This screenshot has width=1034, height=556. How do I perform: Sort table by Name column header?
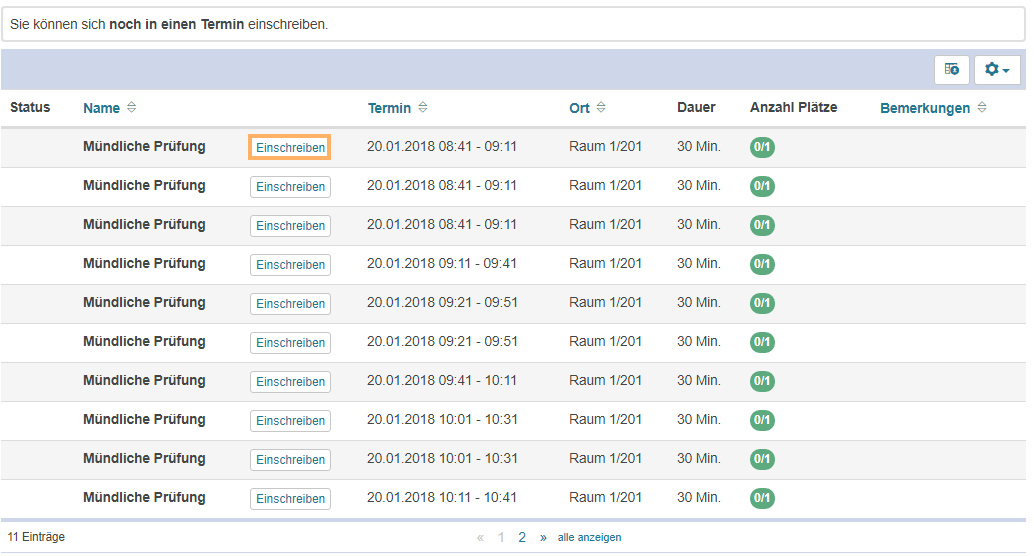click(101, 108)
